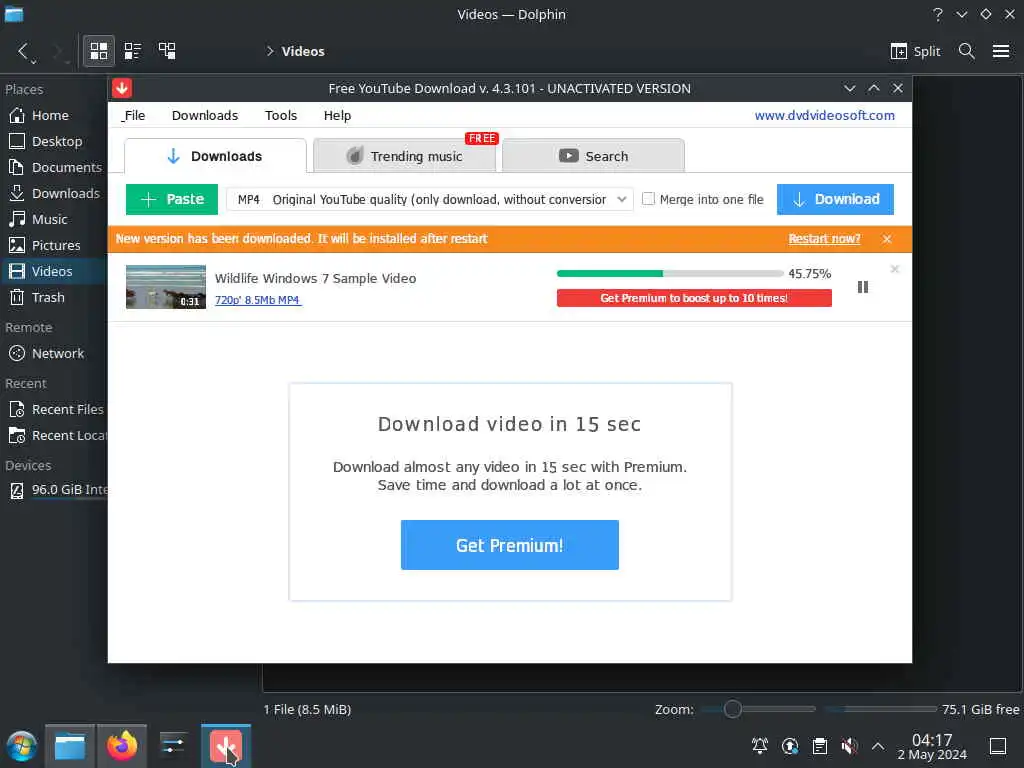The width and height of the screenshot is (1024, 768).
Task: Show hidden system tray icons arrow
Action: click(x=878, y=746)
